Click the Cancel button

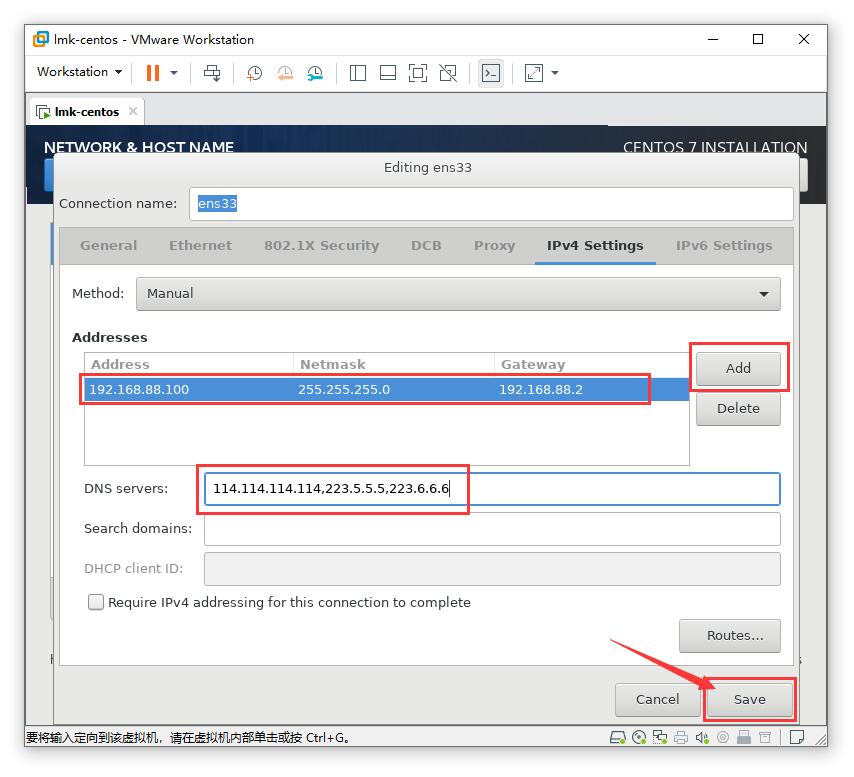(x=657, y=700)
